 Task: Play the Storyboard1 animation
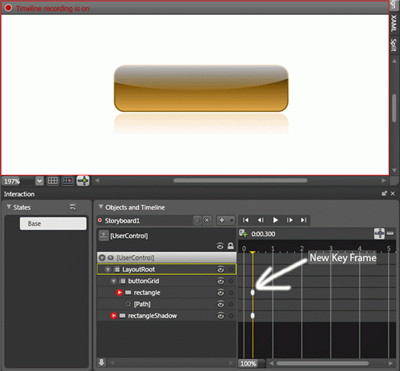click(275, 220)
